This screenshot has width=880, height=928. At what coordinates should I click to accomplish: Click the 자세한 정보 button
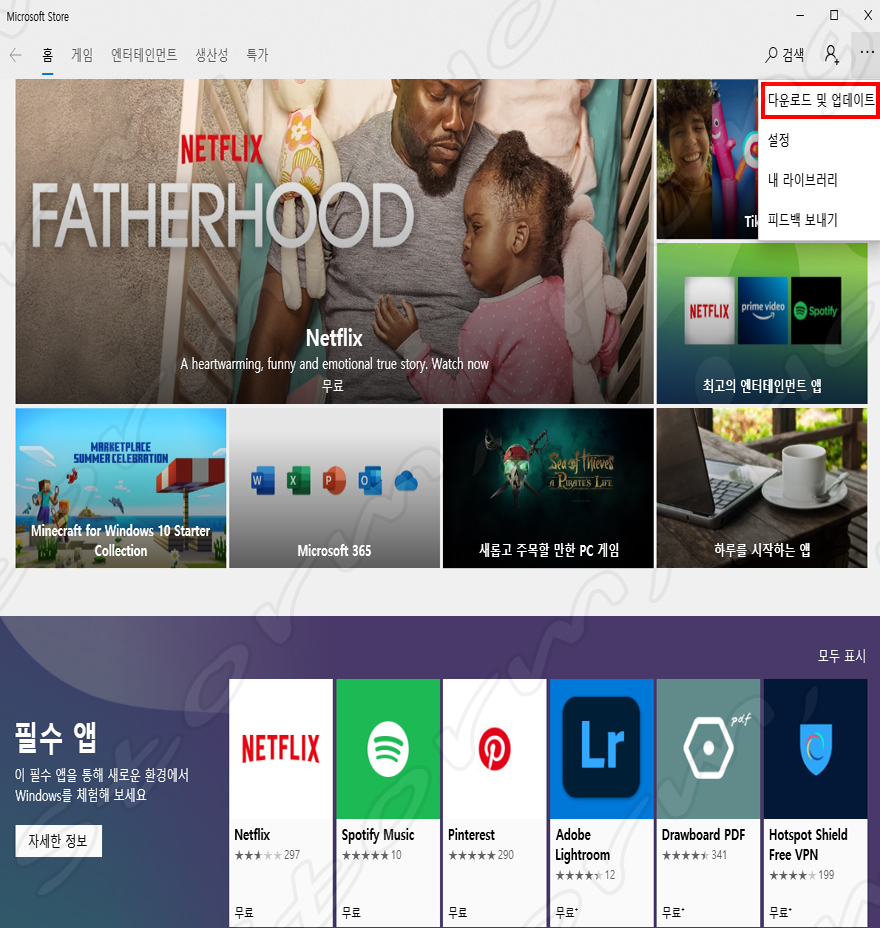[x=59, y=841]
